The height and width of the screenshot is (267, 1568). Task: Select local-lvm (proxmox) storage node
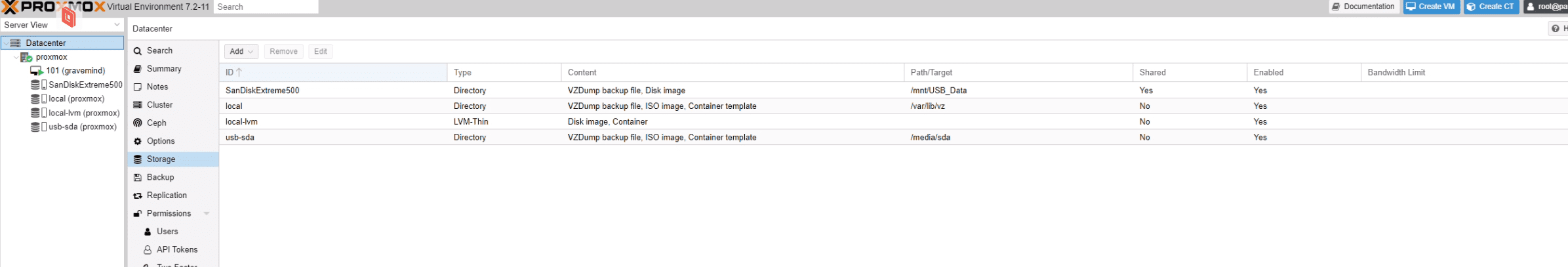coord(76,113)
